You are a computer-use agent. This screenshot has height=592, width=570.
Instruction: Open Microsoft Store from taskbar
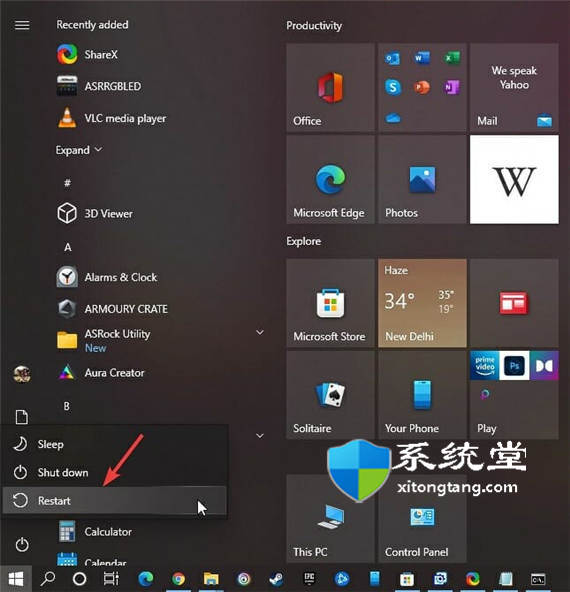pyautogui.click(x=407, y=579)
